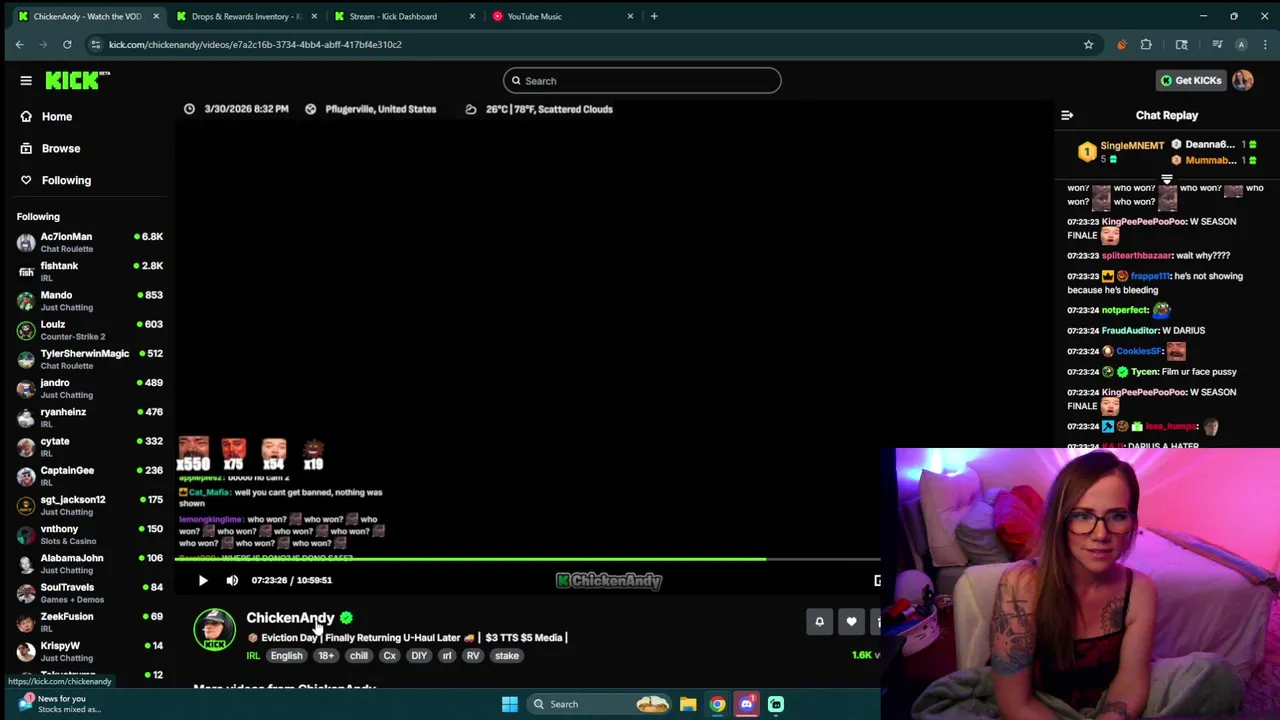The height and width of the screenshot is (720, 1280).
Task: Select the DIY tag
Action: tap(419, 656)
